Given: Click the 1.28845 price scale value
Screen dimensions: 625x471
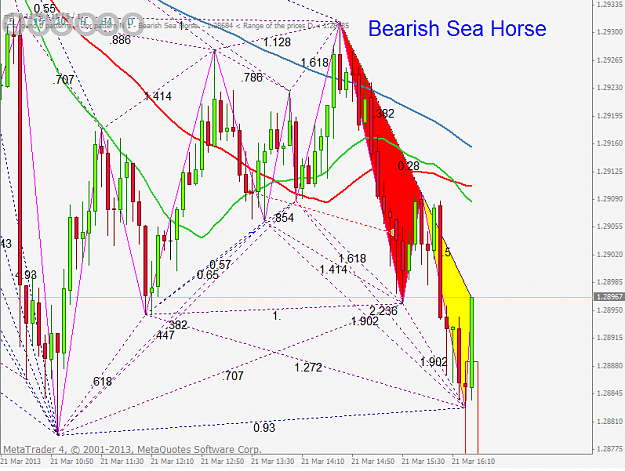Looking at the screenshot, I should 609,393.
